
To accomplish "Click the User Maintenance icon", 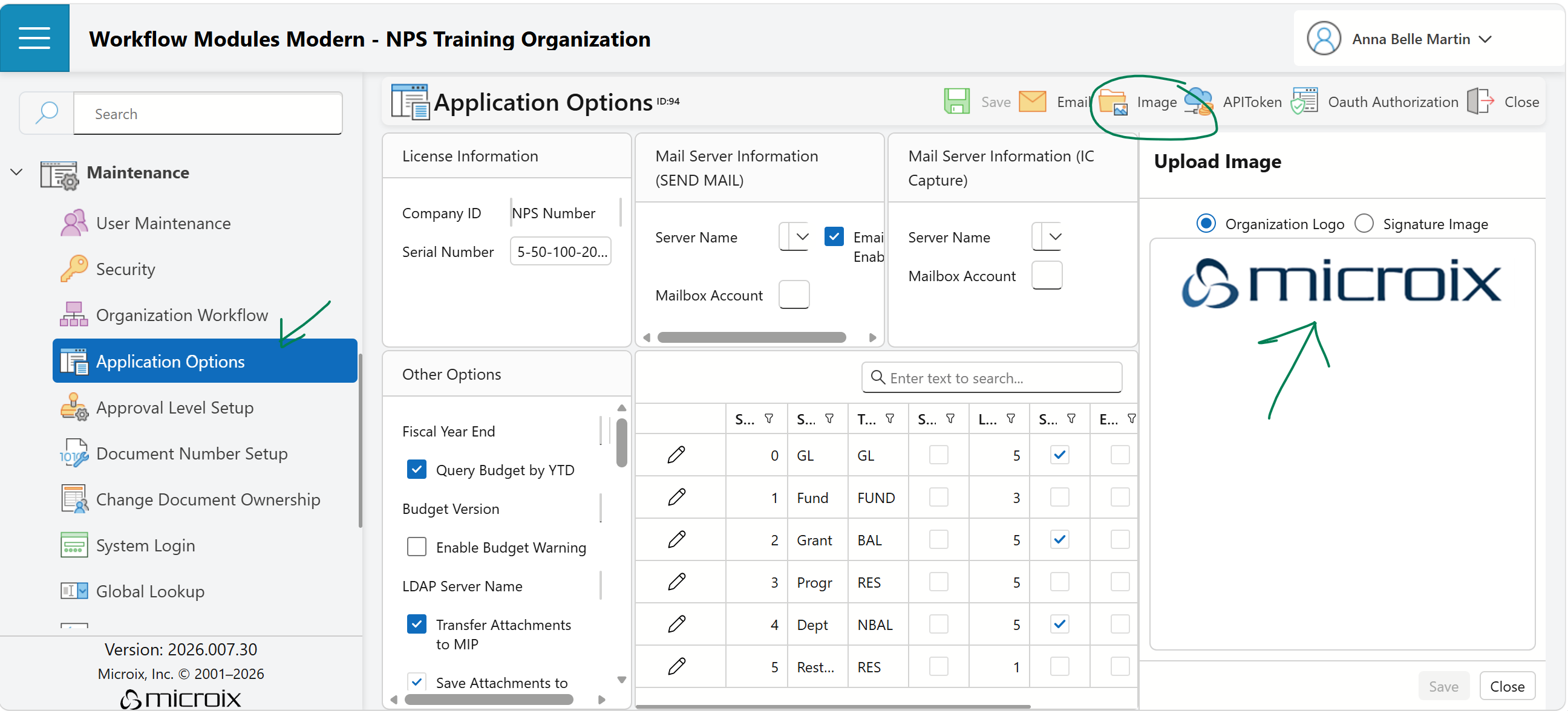I will (x=74, y=222).
